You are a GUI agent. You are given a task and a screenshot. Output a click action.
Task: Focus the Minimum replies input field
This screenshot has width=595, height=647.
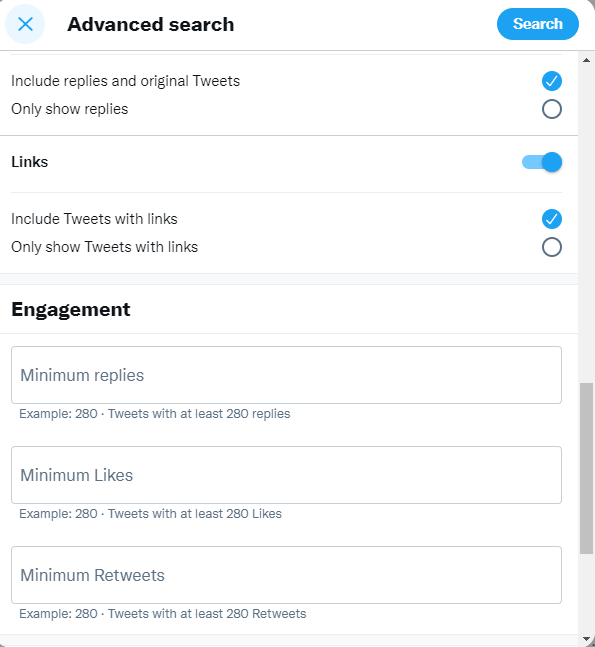click(x=286, y=375)
